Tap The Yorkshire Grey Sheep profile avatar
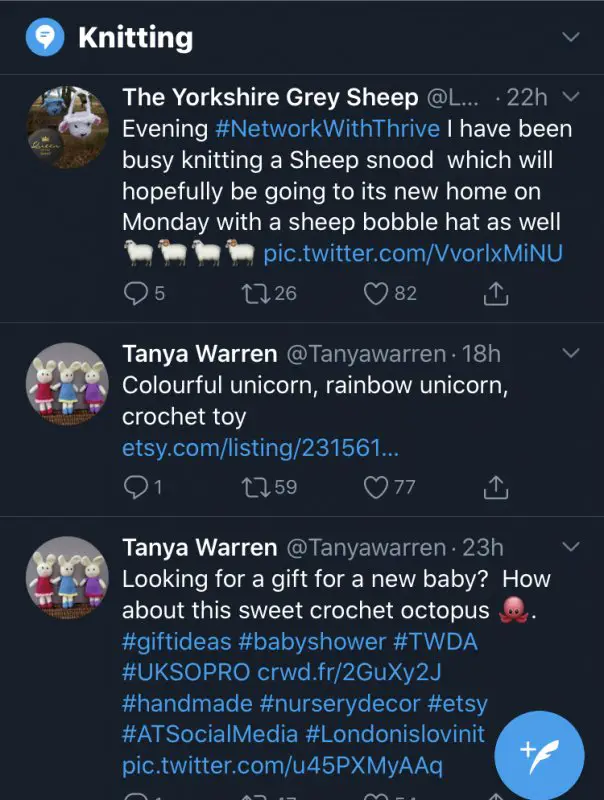Screen dimensions: 604x800 click(x=66, y=127)
